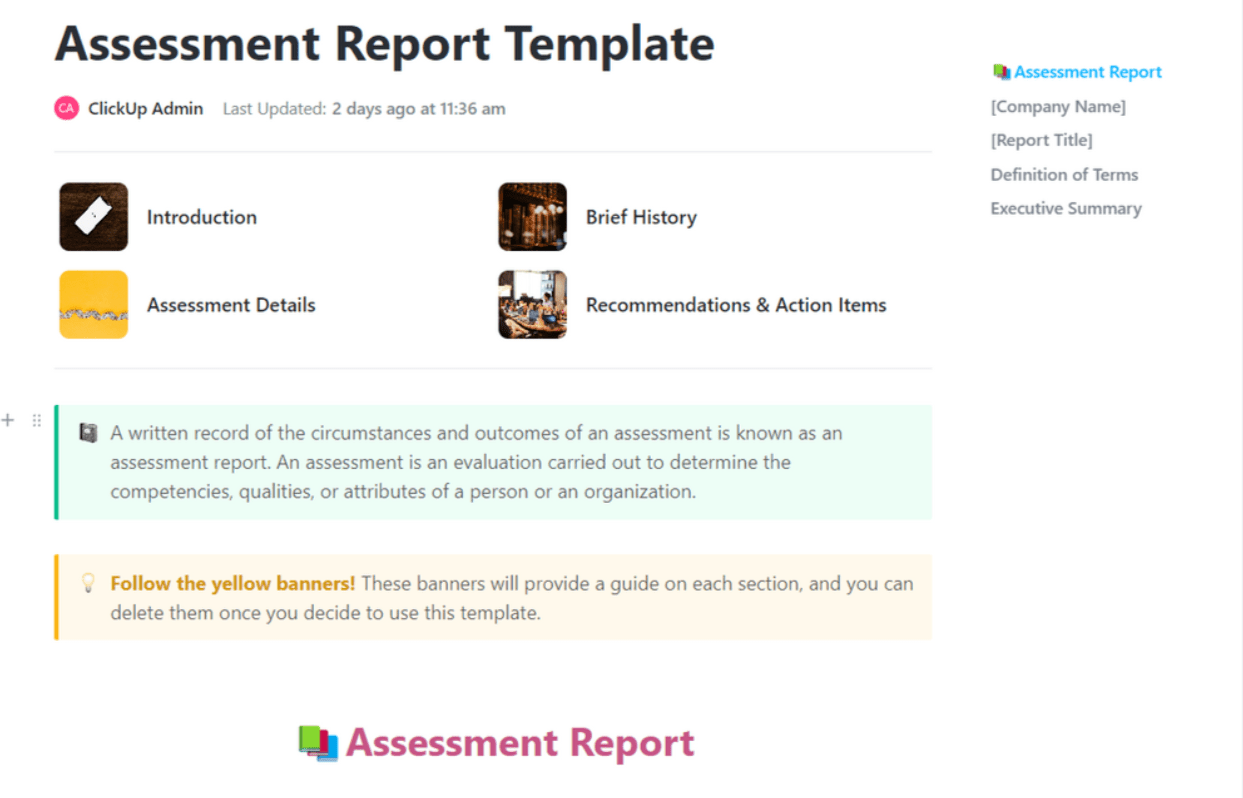Screen dimensions: 1243x798
Task: Open the Brief History page thumbnail
Action: (x=532, y=217)
